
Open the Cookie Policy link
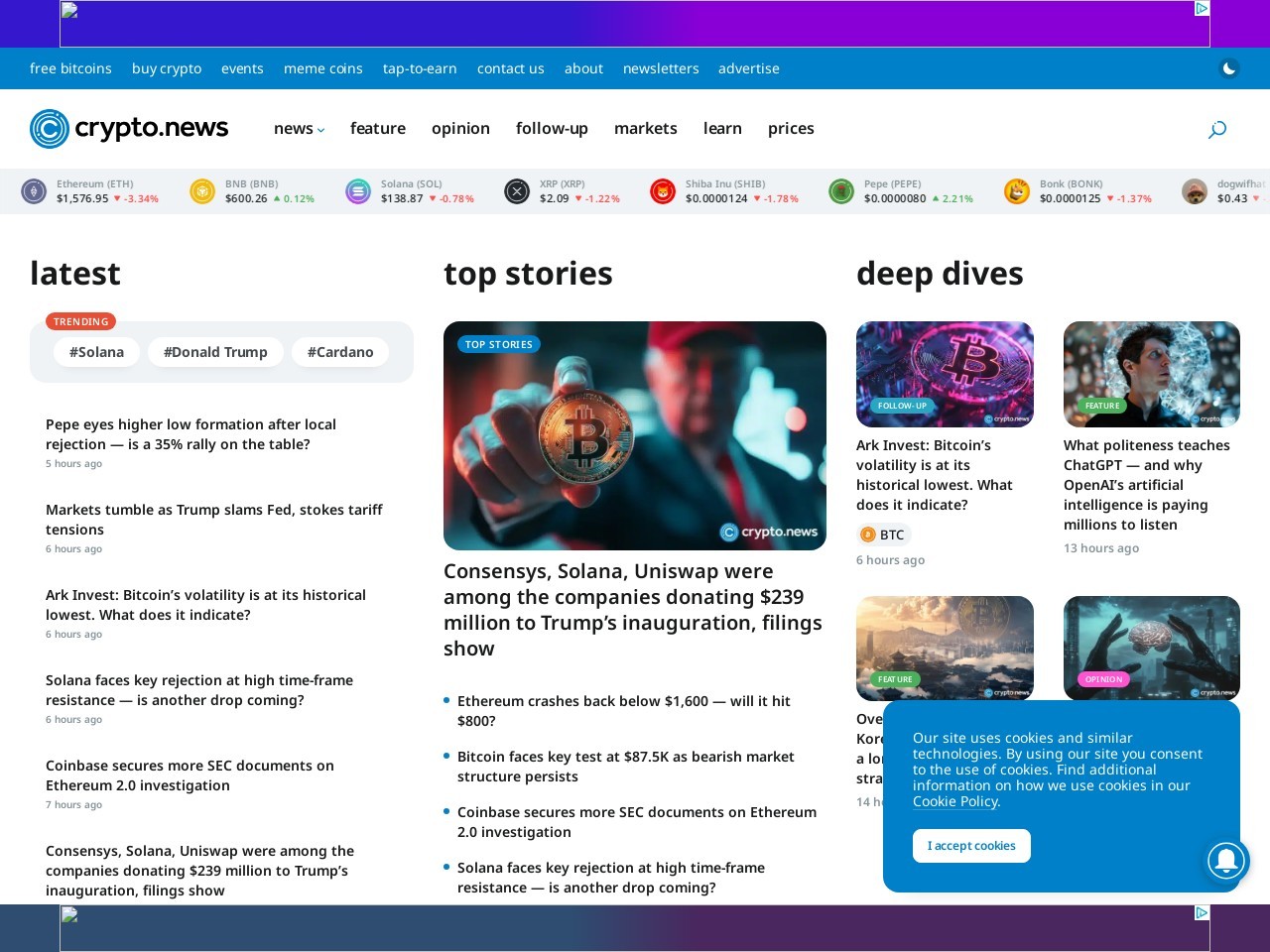pyautogui.click(x=953, y=801)
